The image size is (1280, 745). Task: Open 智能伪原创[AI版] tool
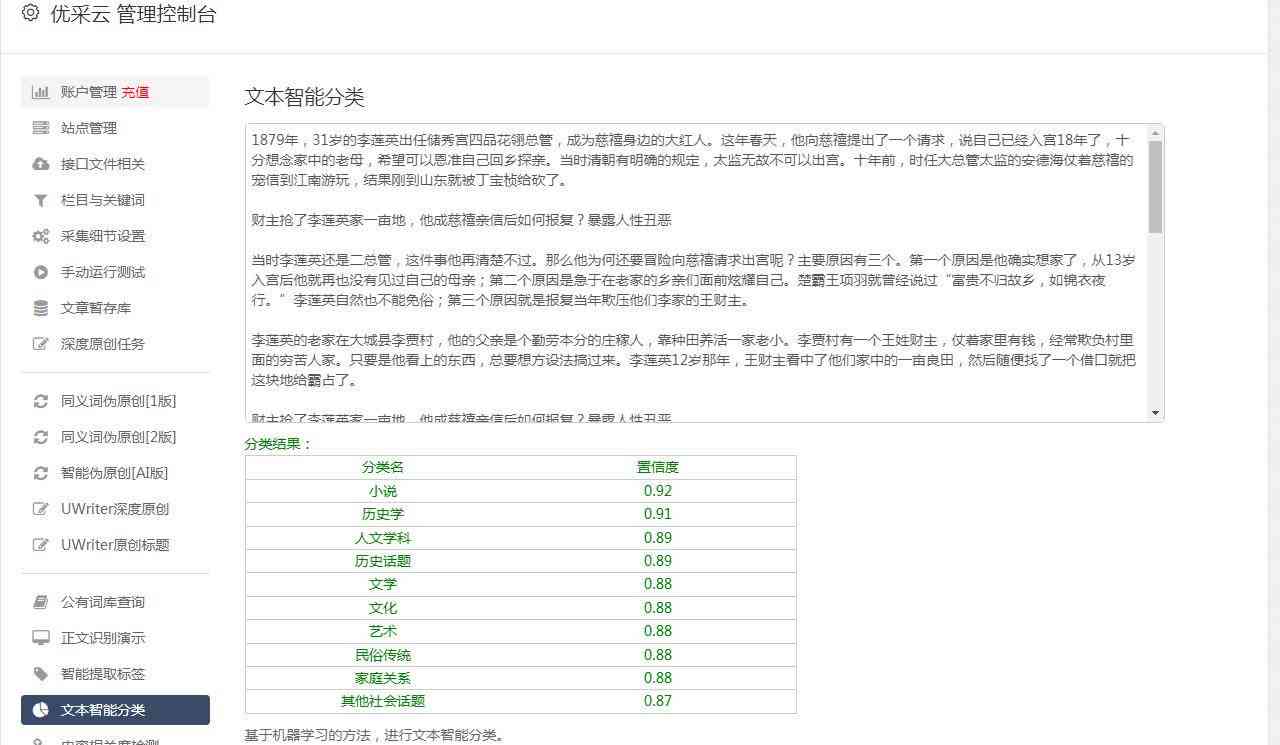115,473
